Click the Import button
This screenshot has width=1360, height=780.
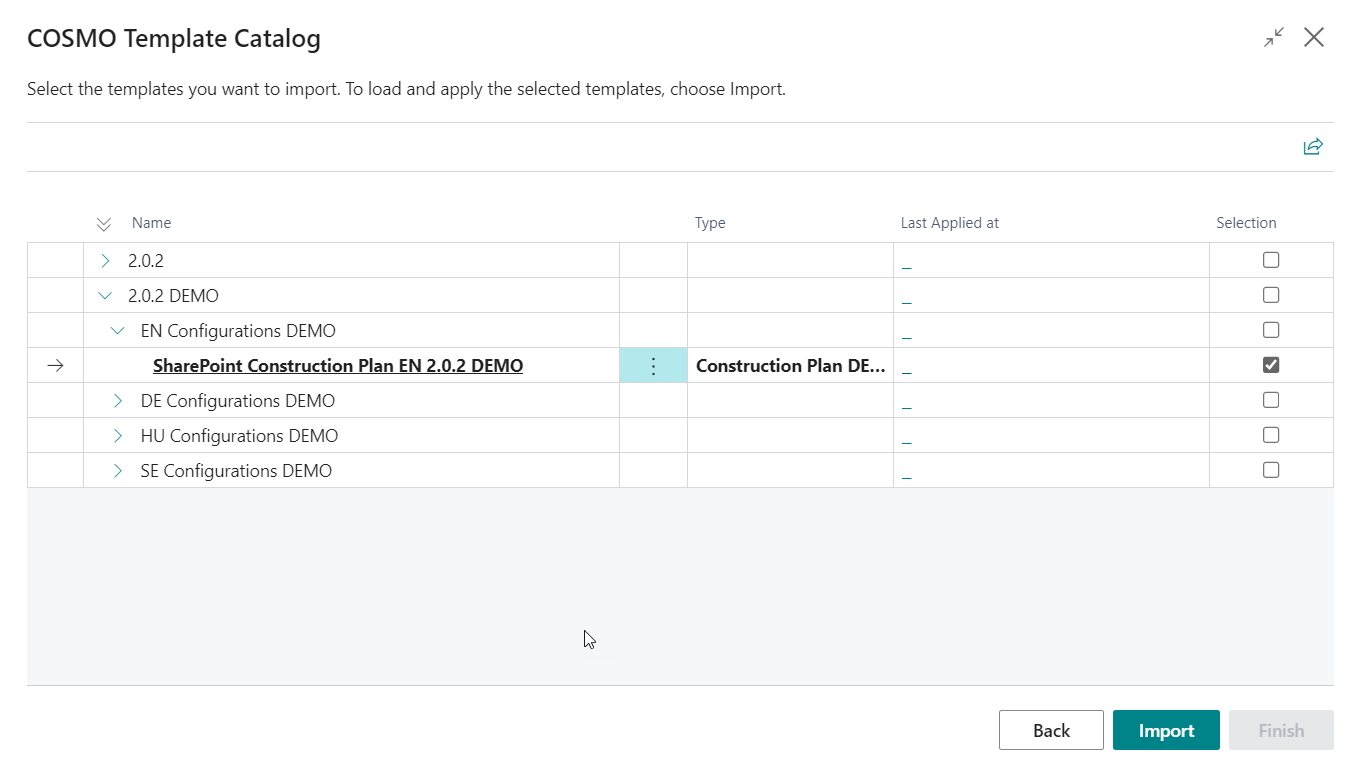1165,731
